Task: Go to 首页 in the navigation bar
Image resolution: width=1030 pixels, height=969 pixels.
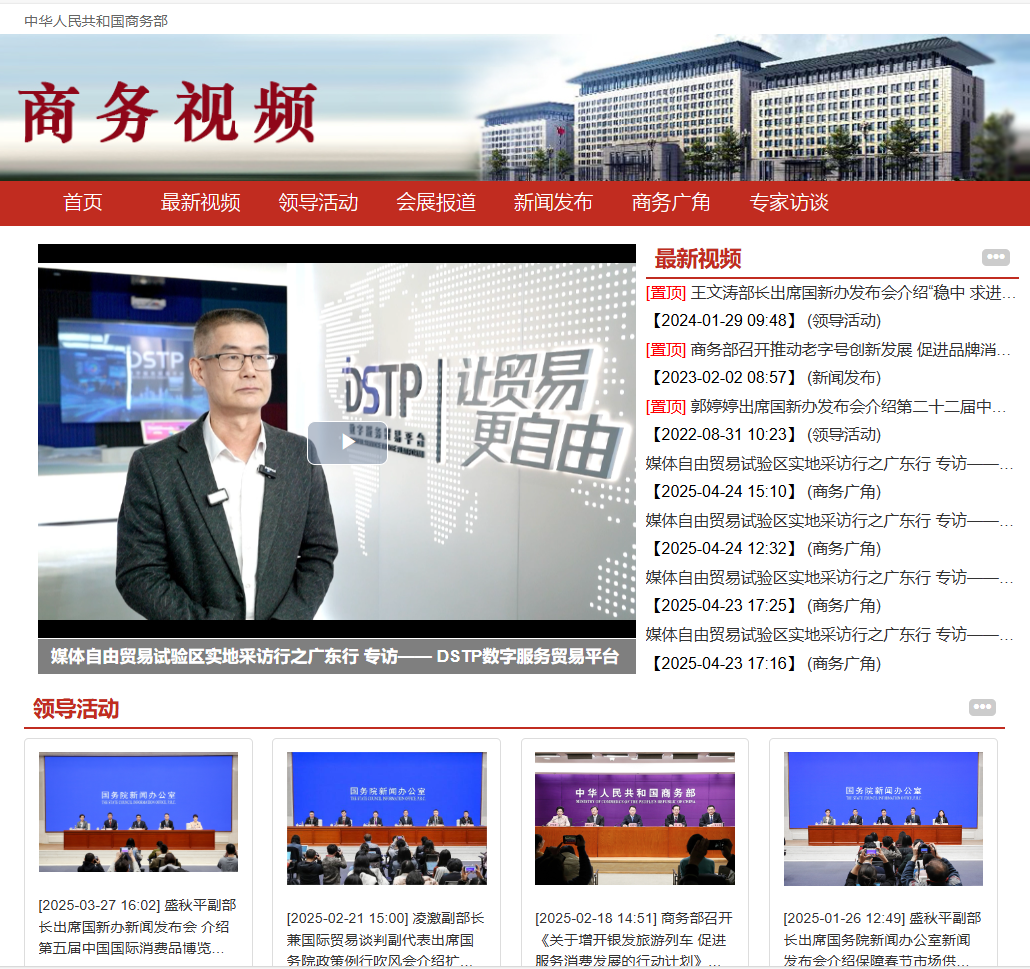Action: (x=83, y=202)
